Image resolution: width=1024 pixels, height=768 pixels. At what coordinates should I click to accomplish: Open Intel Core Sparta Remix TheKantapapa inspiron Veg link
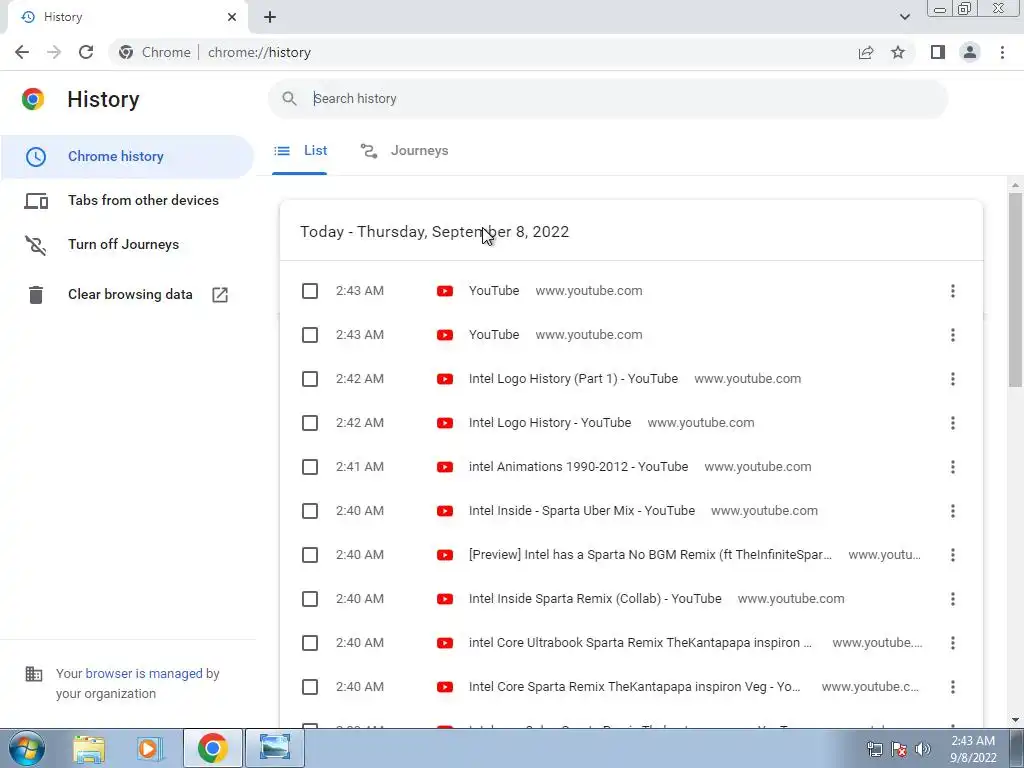(635, 687)
